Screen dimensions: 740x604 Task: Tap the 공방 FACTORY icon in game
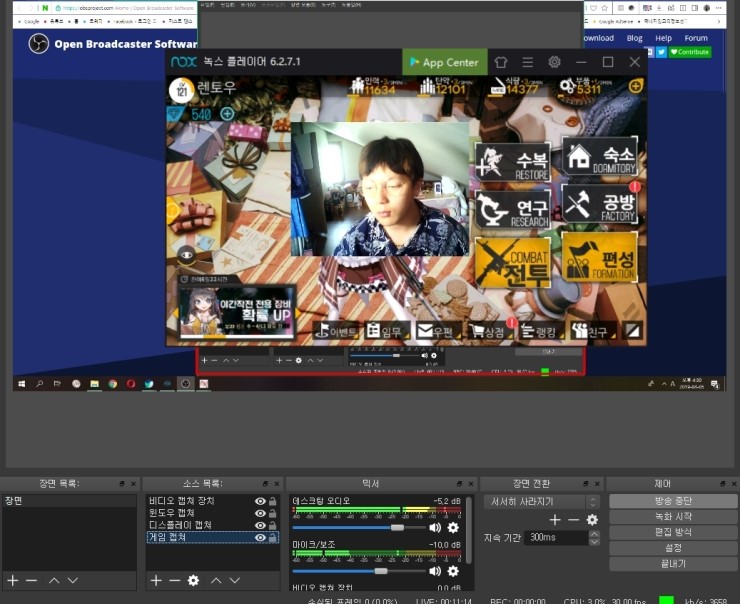[x=600, y=204]
